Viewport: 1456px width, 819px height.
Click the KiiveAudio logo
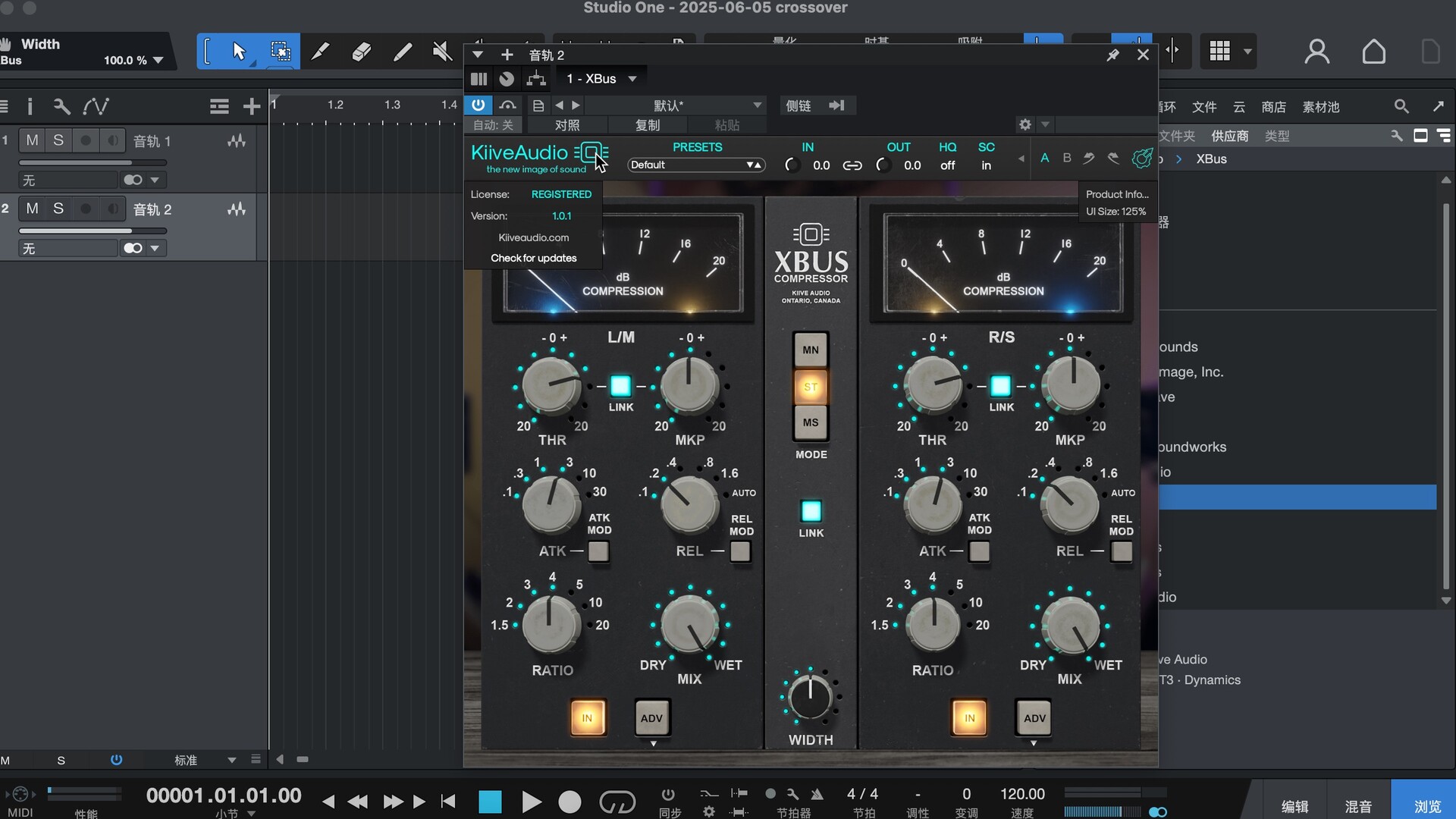538,157
